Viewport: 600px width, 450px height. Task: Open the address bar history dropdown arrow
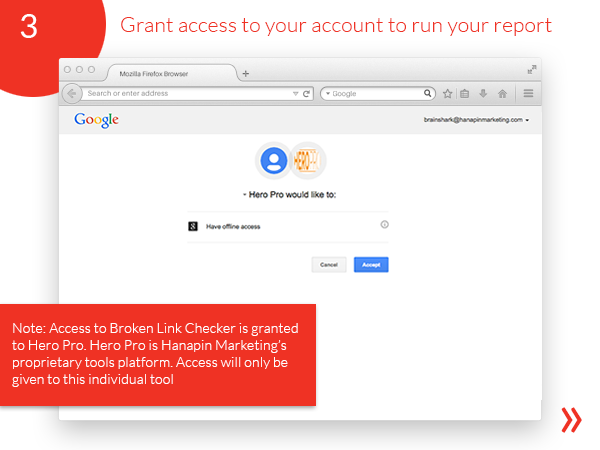pyautogui.click(x=295, y=94)
